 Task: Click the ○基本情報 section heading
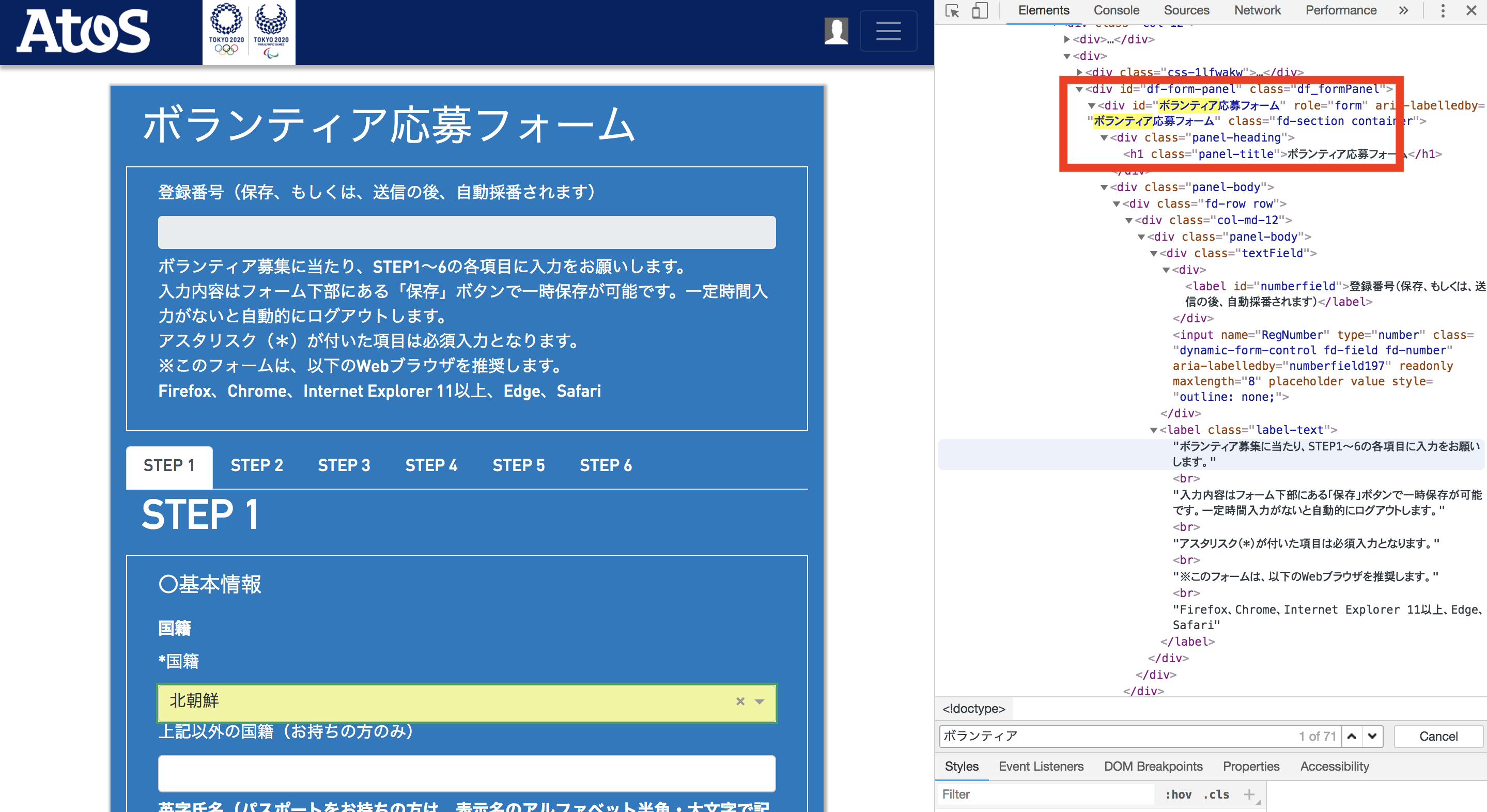[210, 584]
